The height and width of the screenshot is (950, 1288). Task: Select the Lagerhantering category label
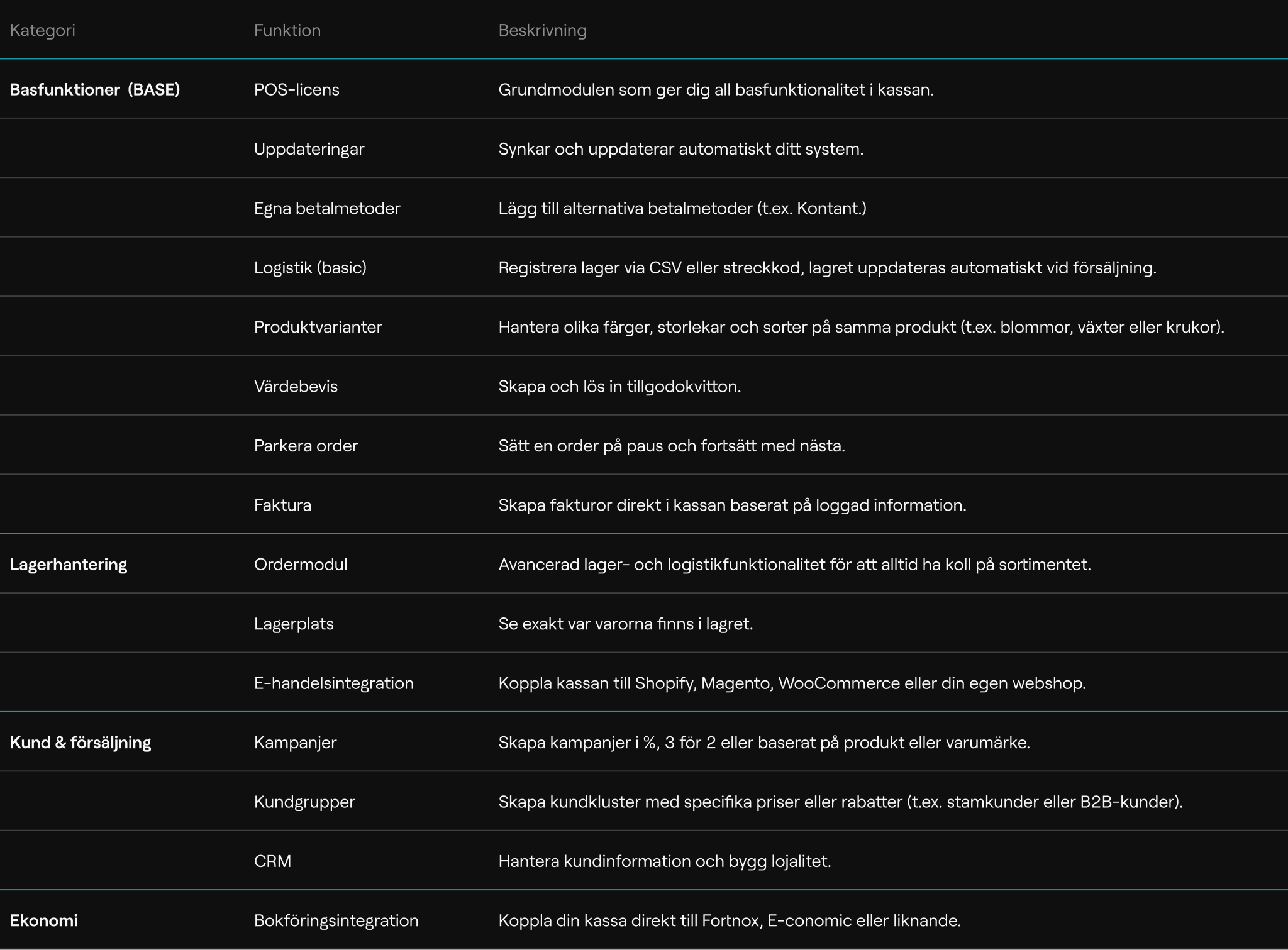pos(69,564)
